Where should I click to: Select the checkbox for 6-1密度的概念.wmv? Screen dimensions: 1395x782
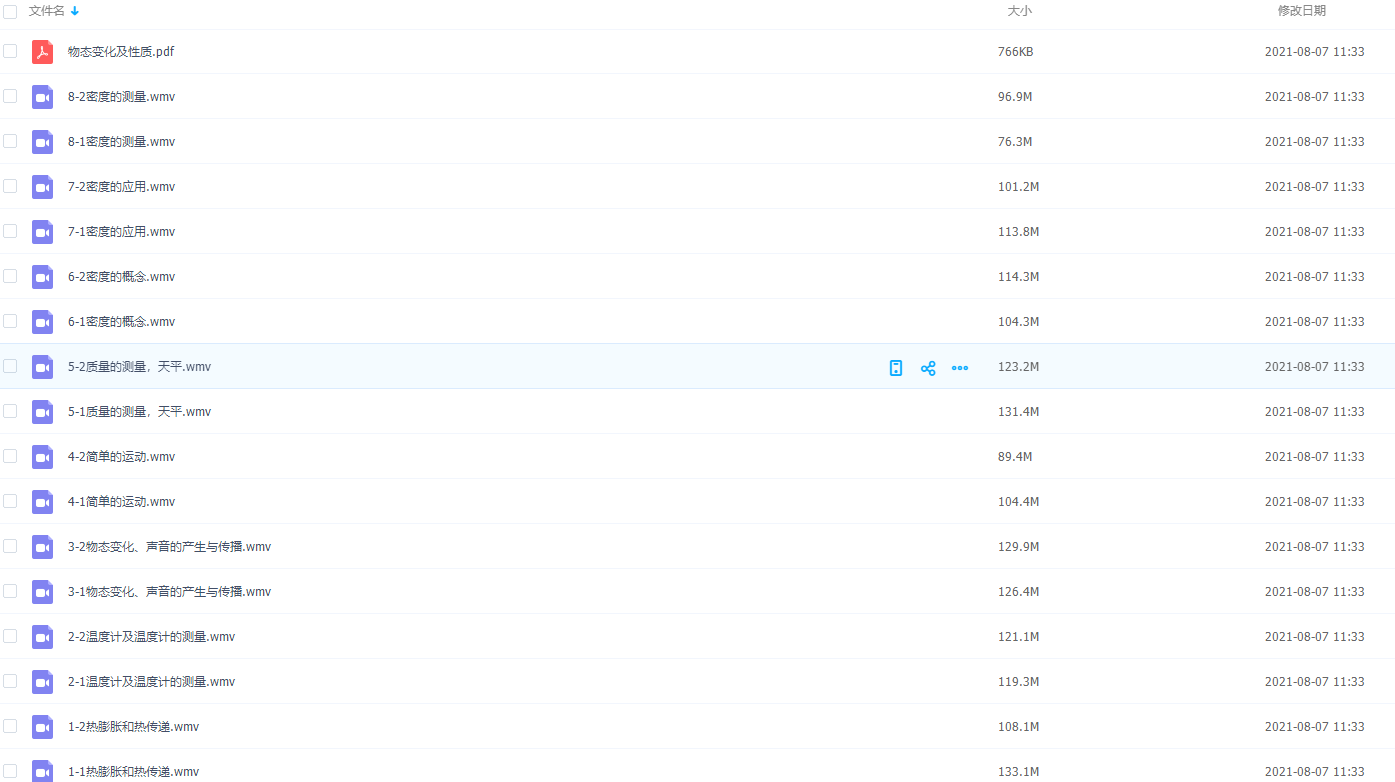point(10,321)
